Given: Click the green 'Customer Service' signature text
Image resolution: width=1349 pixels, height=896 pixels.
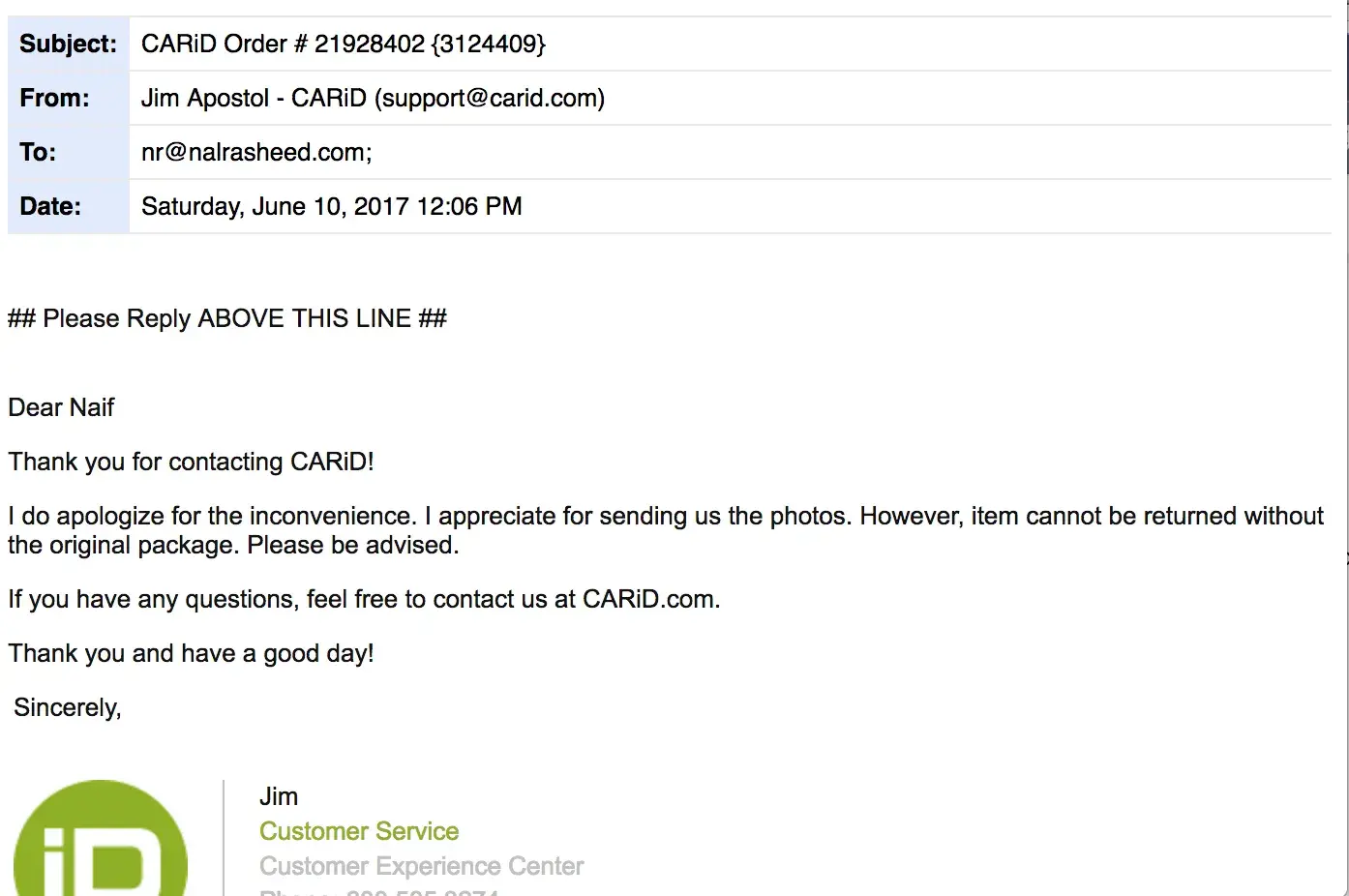Looking at the screenshot, I should click(359, 832).
